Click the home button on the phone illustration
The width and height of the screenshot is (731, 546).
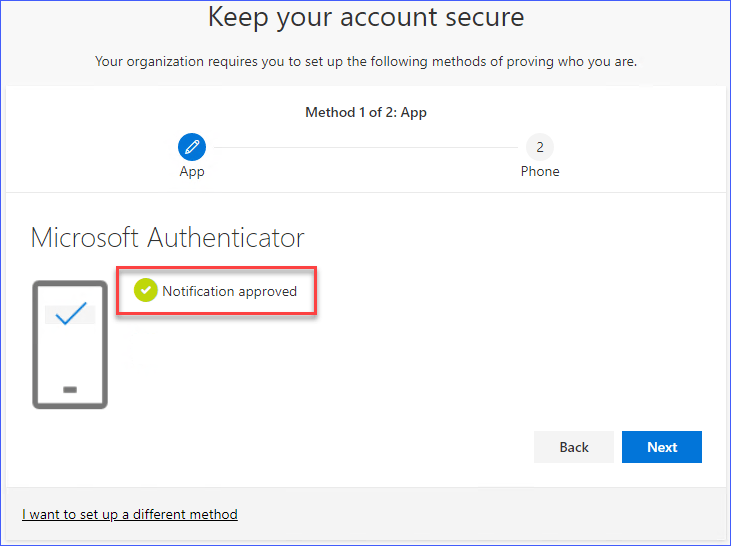tap(70, 389)
